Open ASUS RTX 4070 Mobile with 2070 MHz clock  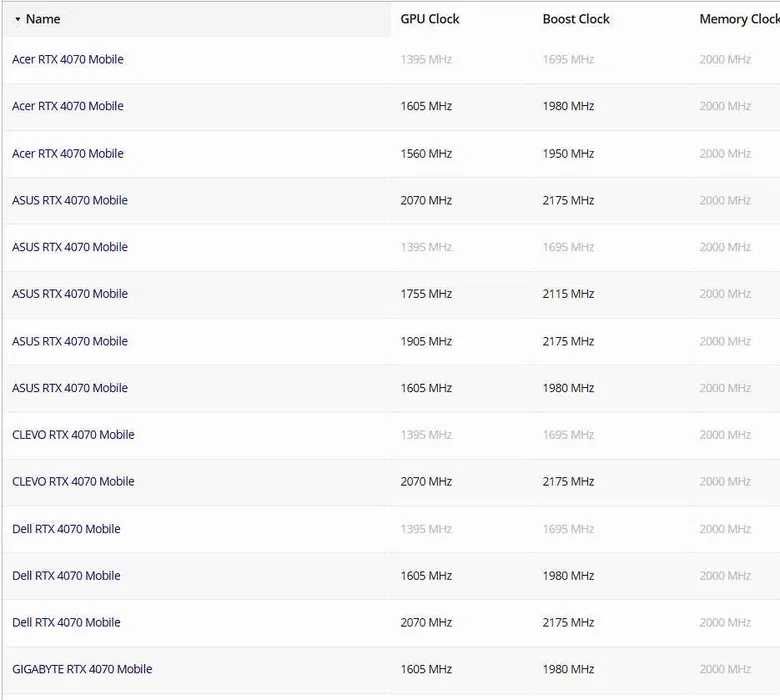click(70, 200)
